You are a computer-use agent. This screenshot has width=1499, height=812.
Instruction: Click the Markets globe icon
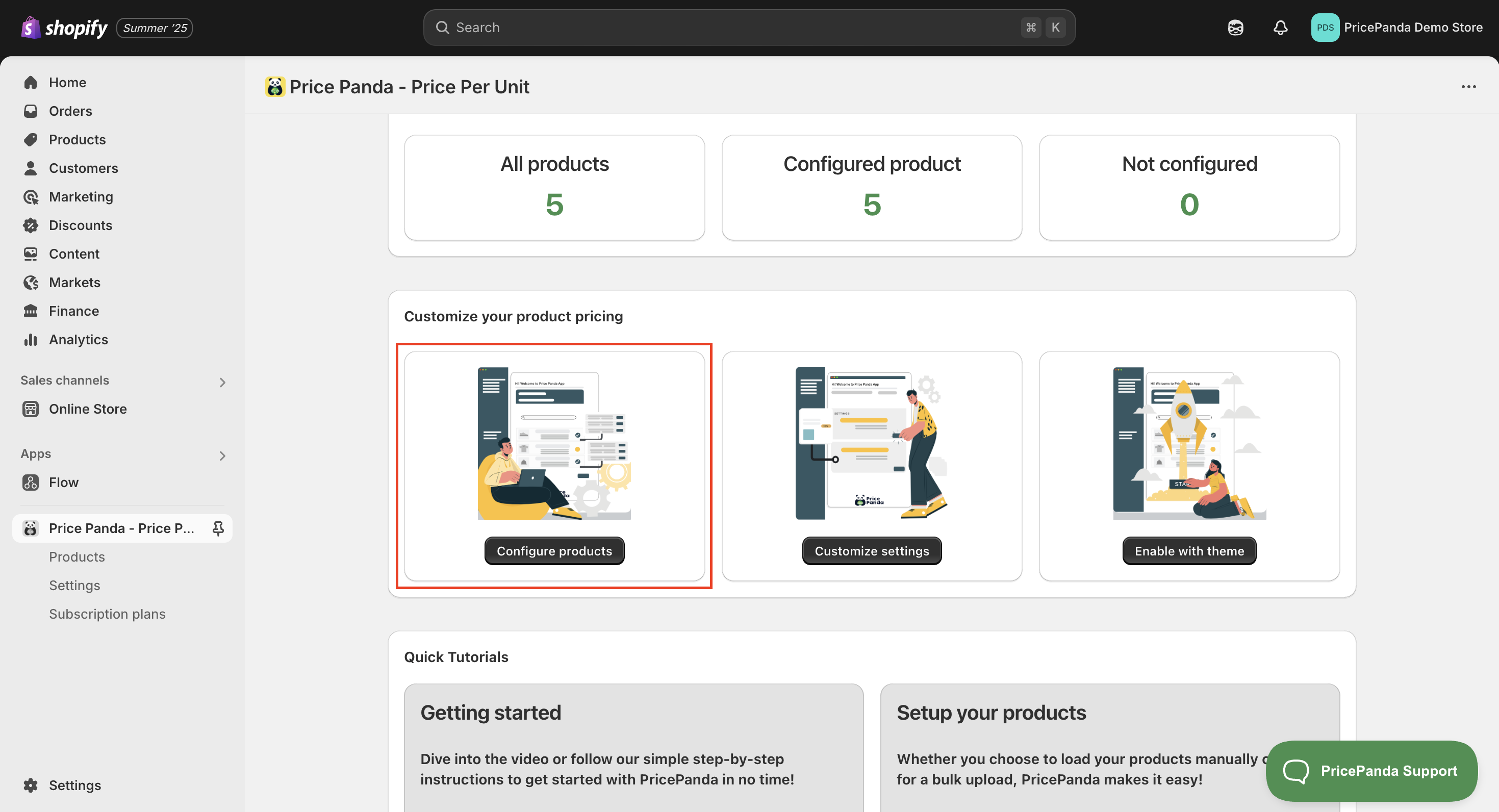pos(31,282)
